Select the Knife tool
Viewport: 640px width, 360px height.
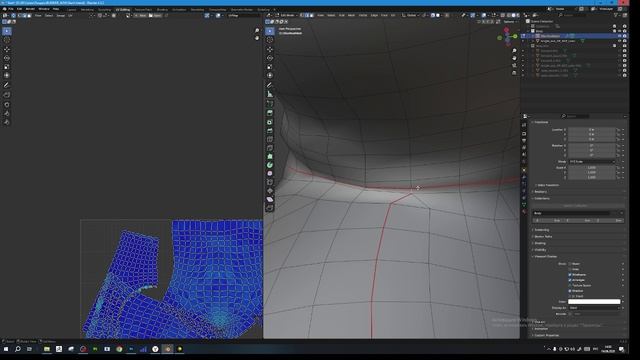[x=270, y=148]
